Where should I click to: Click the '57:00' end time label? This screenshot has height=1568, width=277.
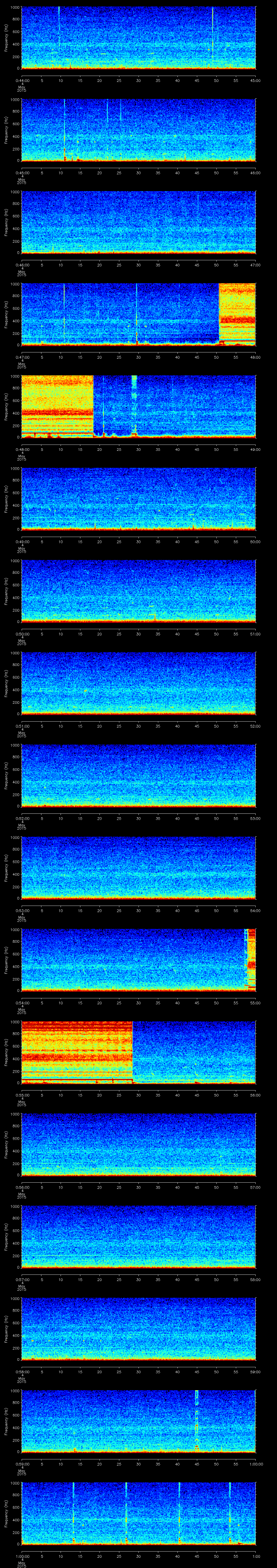(x=256, y=1187)
